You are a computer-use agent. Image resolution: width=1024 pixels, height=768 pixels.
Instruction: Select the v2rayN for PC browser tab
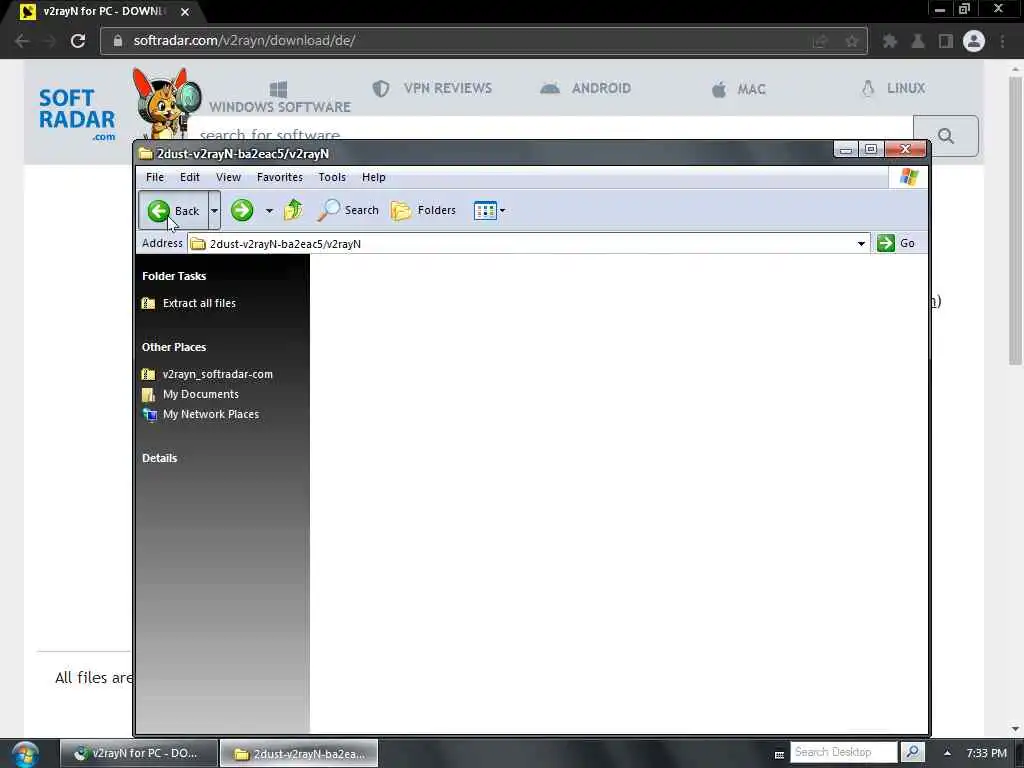[103, 12]
